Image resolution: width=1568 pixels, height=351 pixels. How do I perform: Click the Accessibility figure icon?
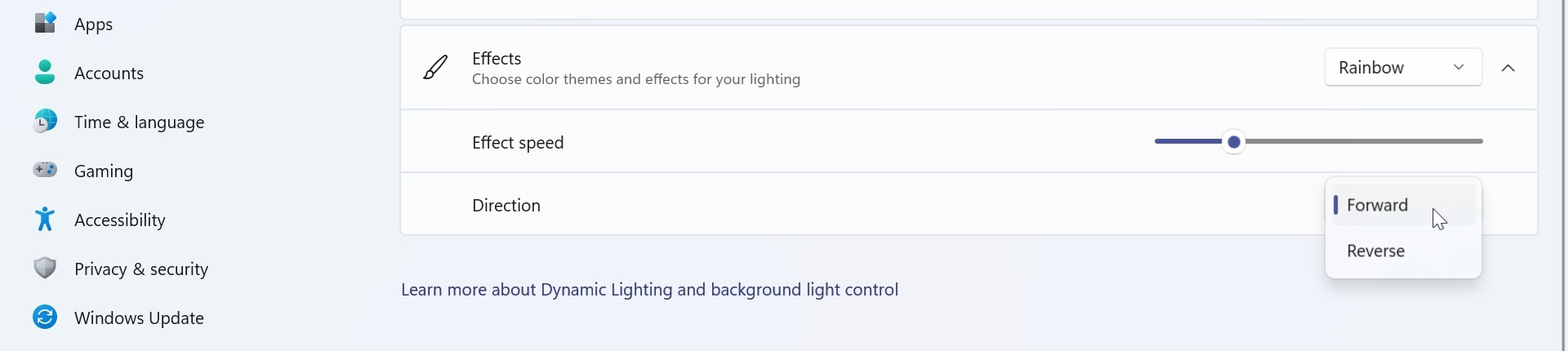(x=45, y=219)
